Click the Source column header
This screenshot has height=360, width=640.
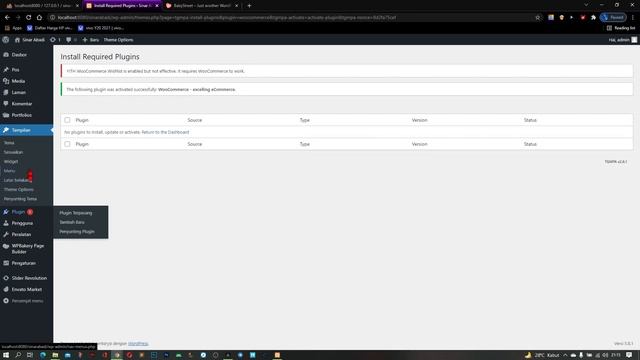click(x=195, y=120)
